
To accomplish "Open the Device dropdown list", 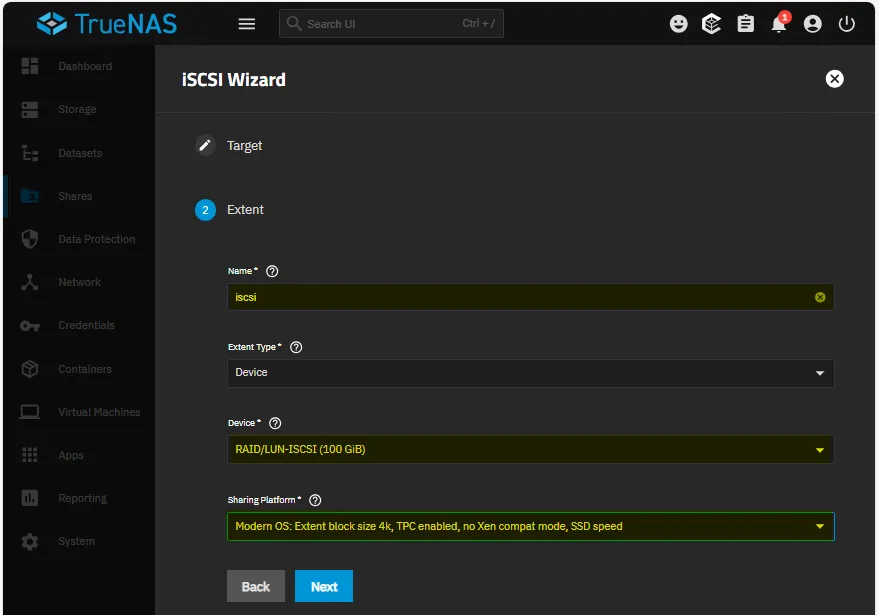I will [530, 449].
